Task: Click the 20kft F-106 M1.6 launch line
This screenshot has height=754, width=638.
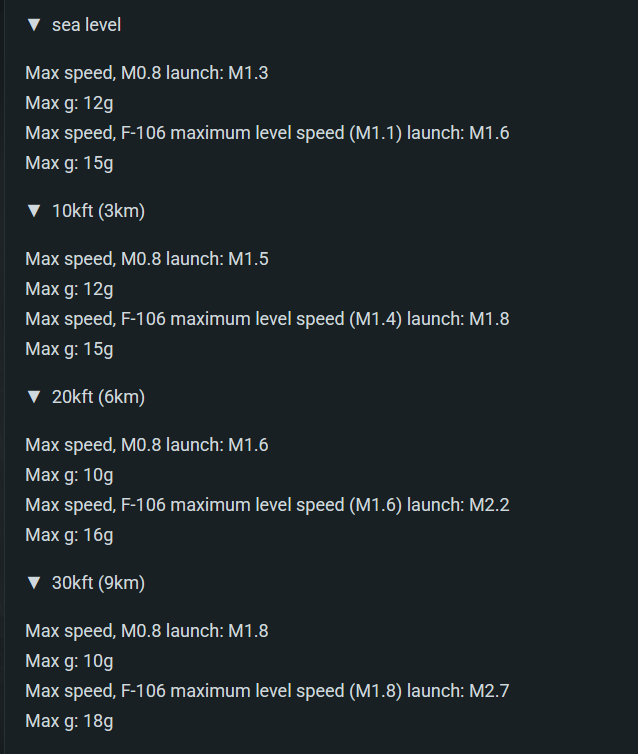Action: click(x=267, y=505)
